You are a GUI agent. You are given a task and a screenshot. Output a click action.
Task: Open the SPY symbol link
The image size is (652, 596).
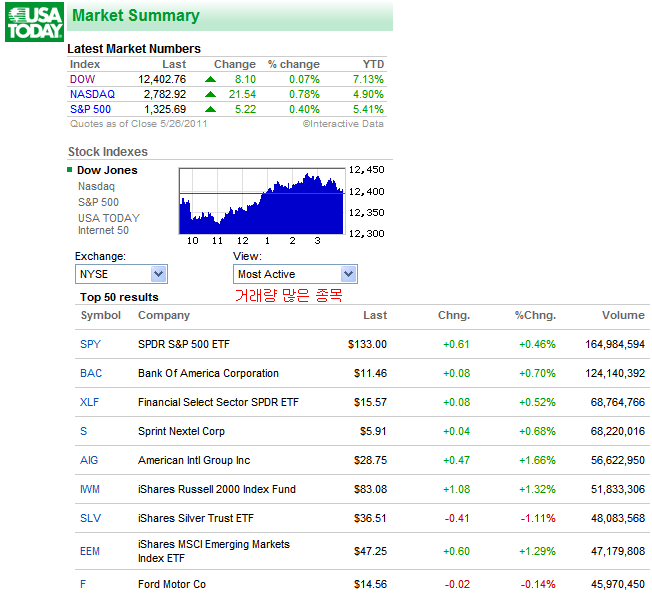point(90,344)
